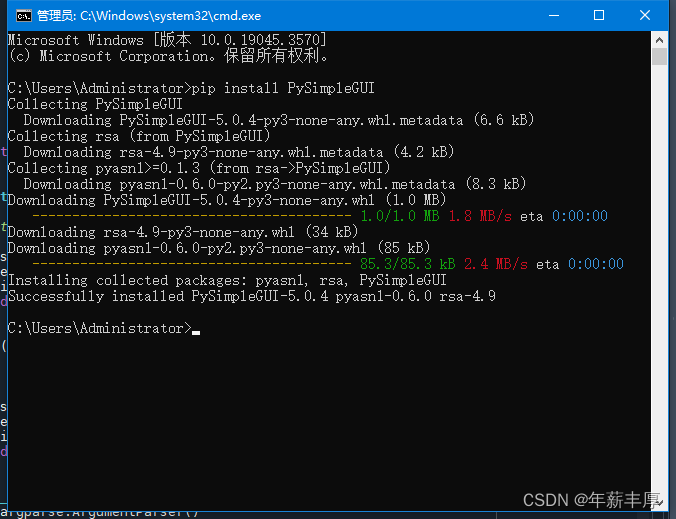The height and width of the screenshot is (519, 676).
Task: Click the Microsoft Windows version line
Action: pos(167,40)
